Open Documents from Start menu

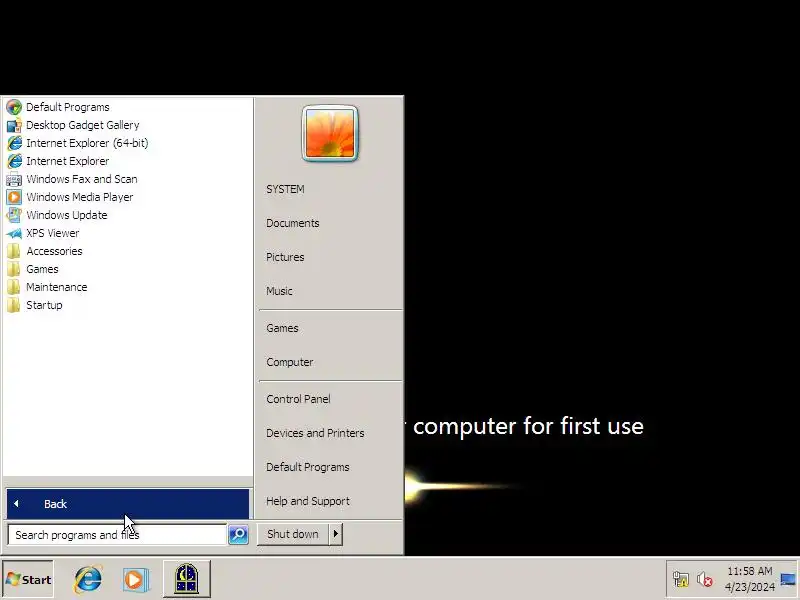[x=292, y=223]
